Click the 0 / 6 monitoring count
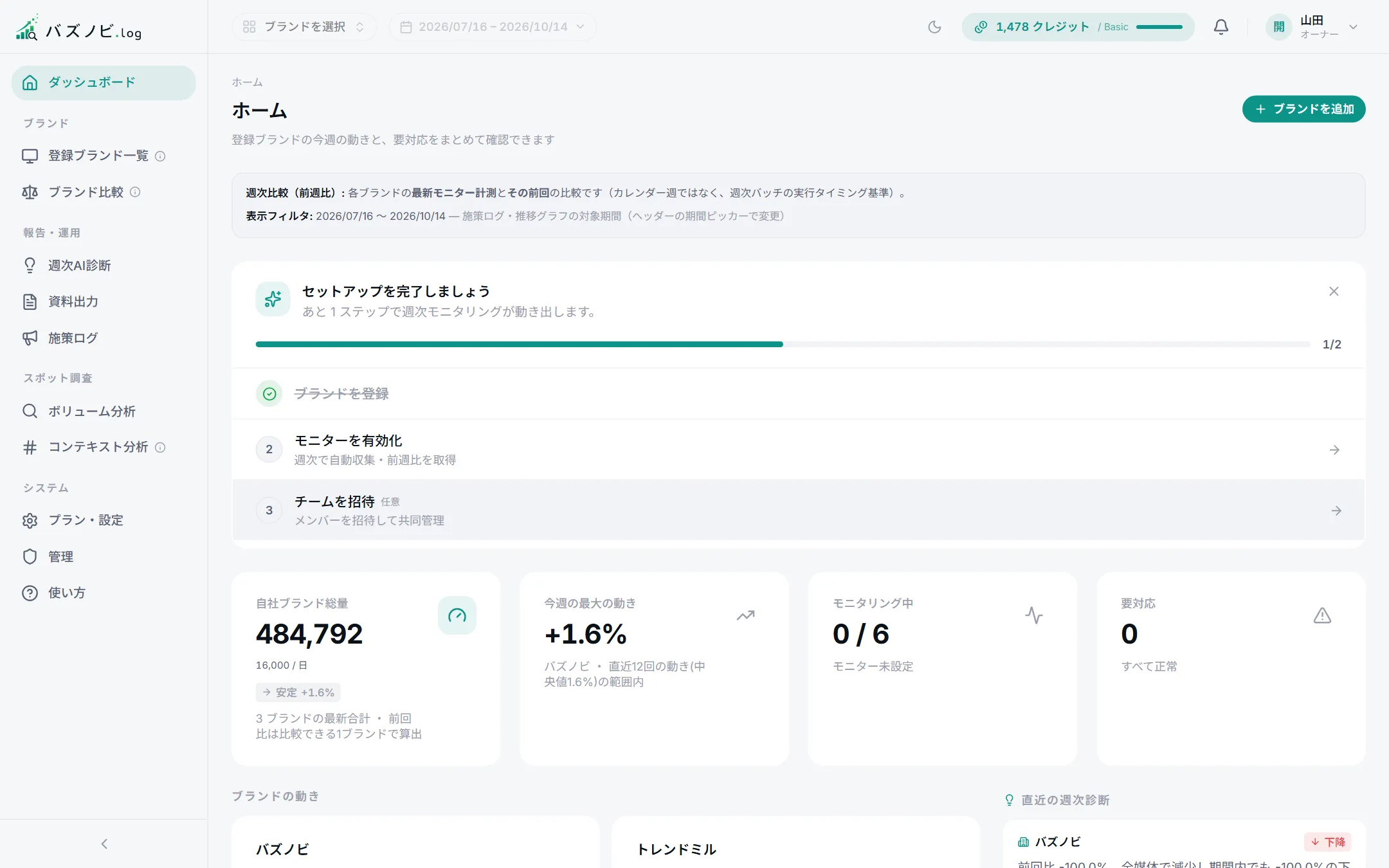1389x868 pixels. point(860,634)
